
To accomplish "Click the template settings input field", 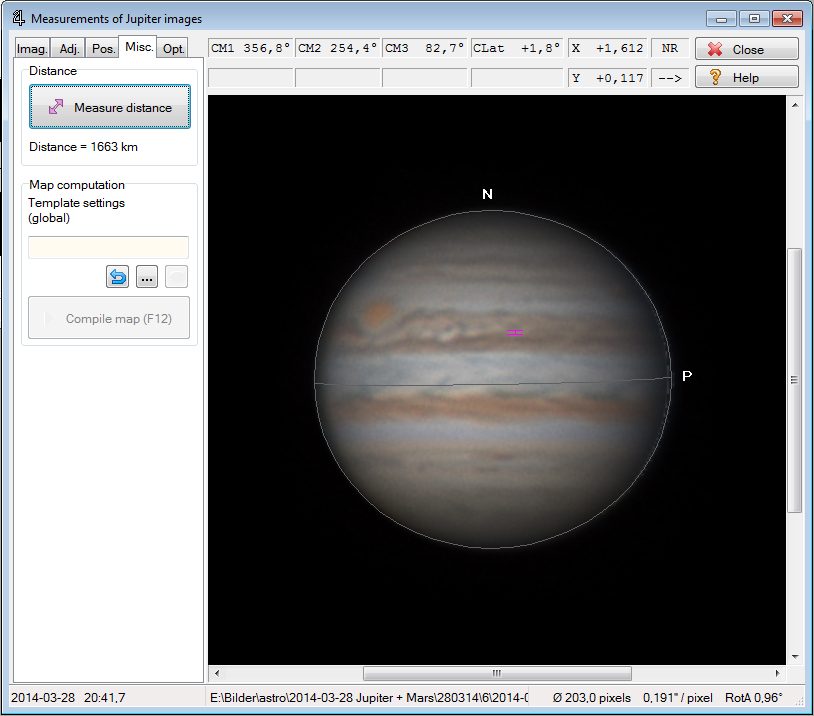I will (x=108, y=247).
